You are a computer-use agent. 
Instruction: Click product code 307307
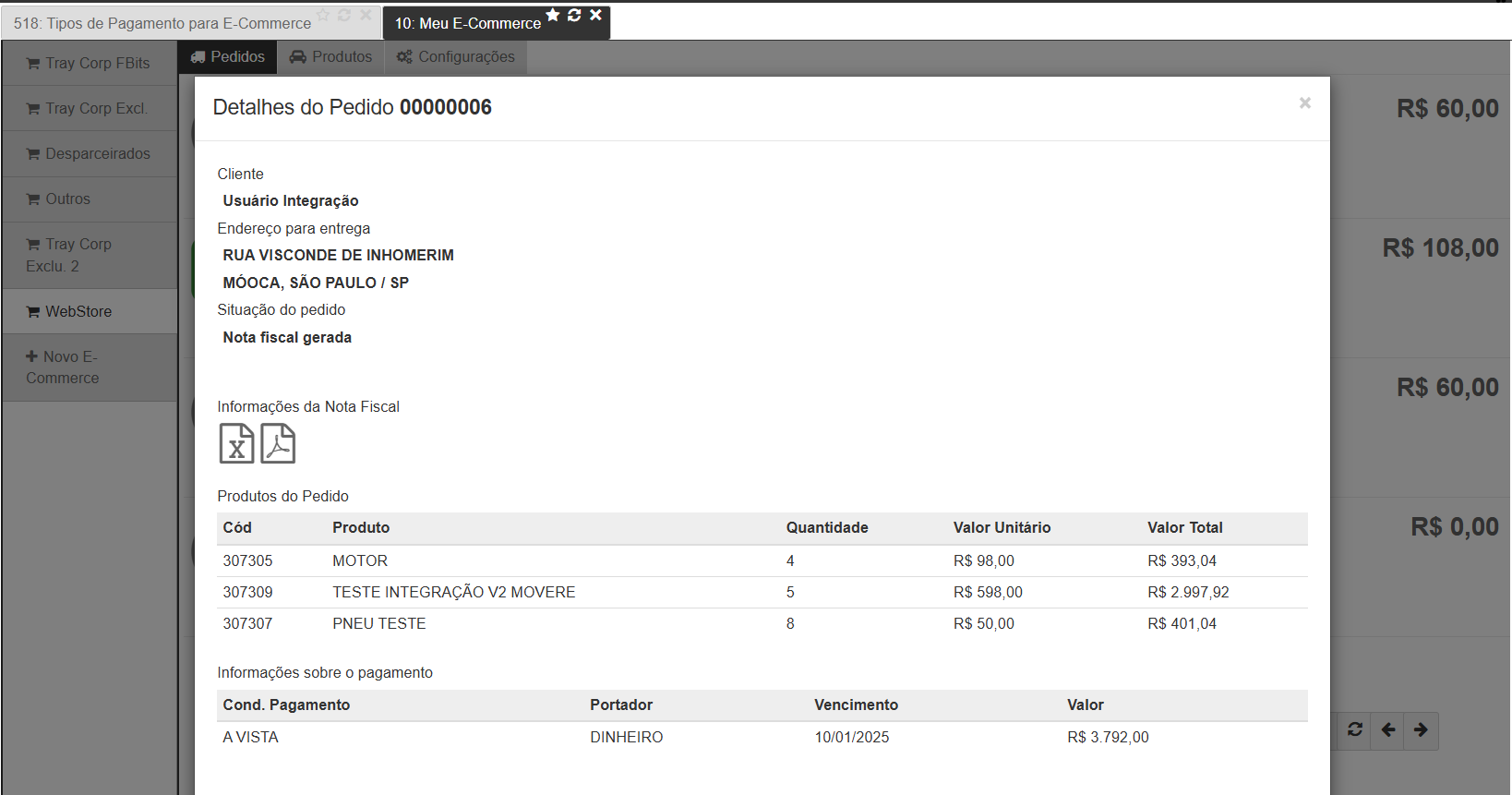[x=247, y=623]
